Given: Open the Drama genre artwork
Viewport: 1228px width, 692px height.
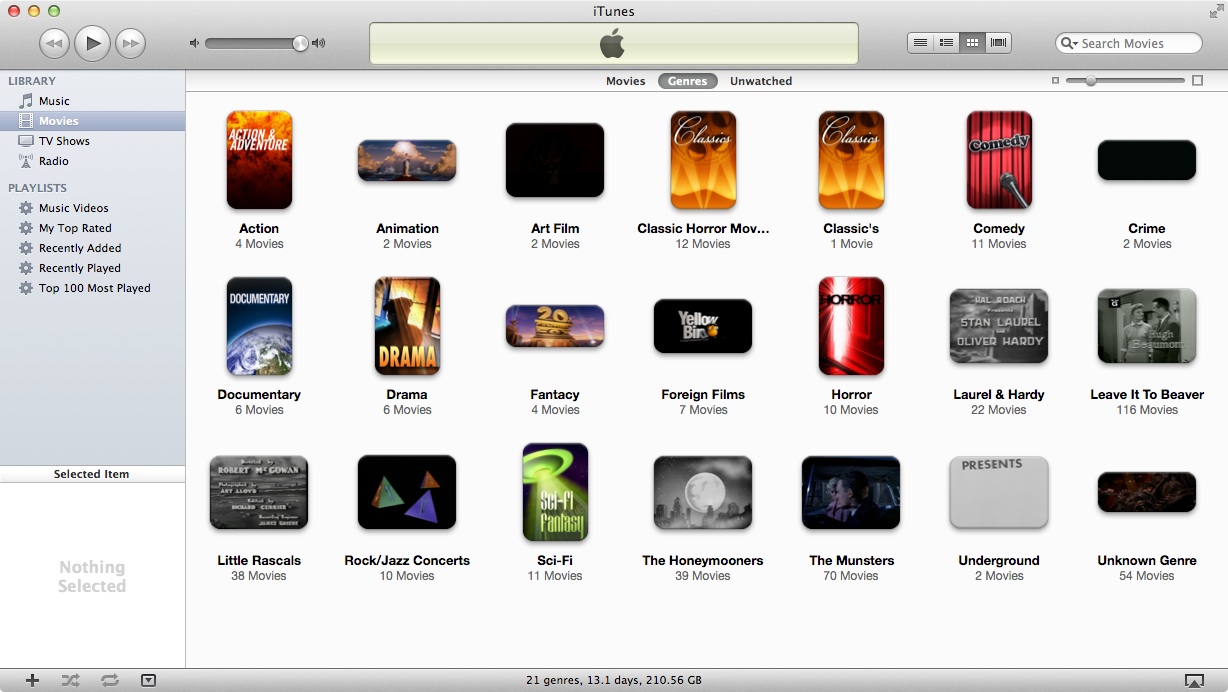Looking at the screenshot, I should tap(407, 326).
